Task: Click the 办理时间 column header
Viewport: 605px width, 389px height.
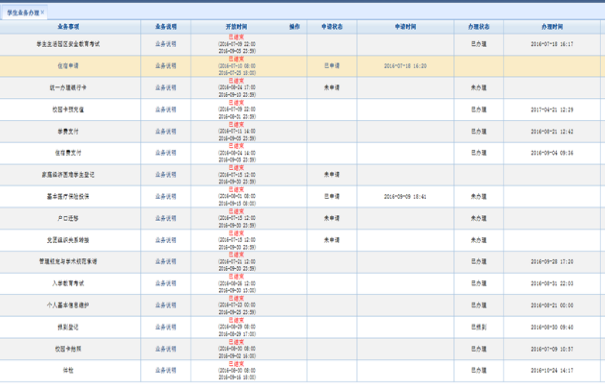Action: click(552, 27)
